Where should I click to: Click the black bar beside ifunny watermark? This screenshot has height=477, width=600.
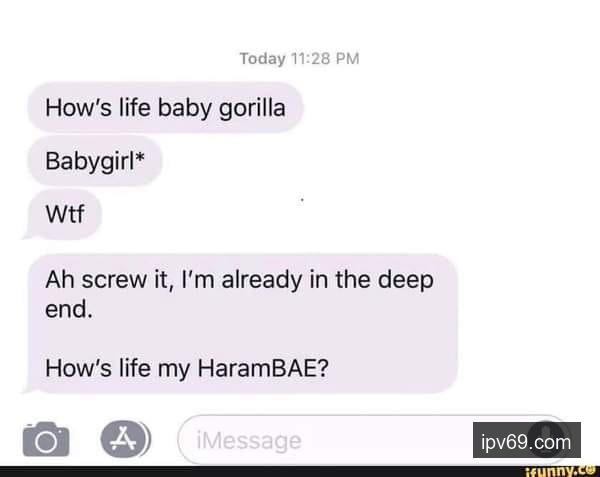pyautogui.click(x=261, y=471)
